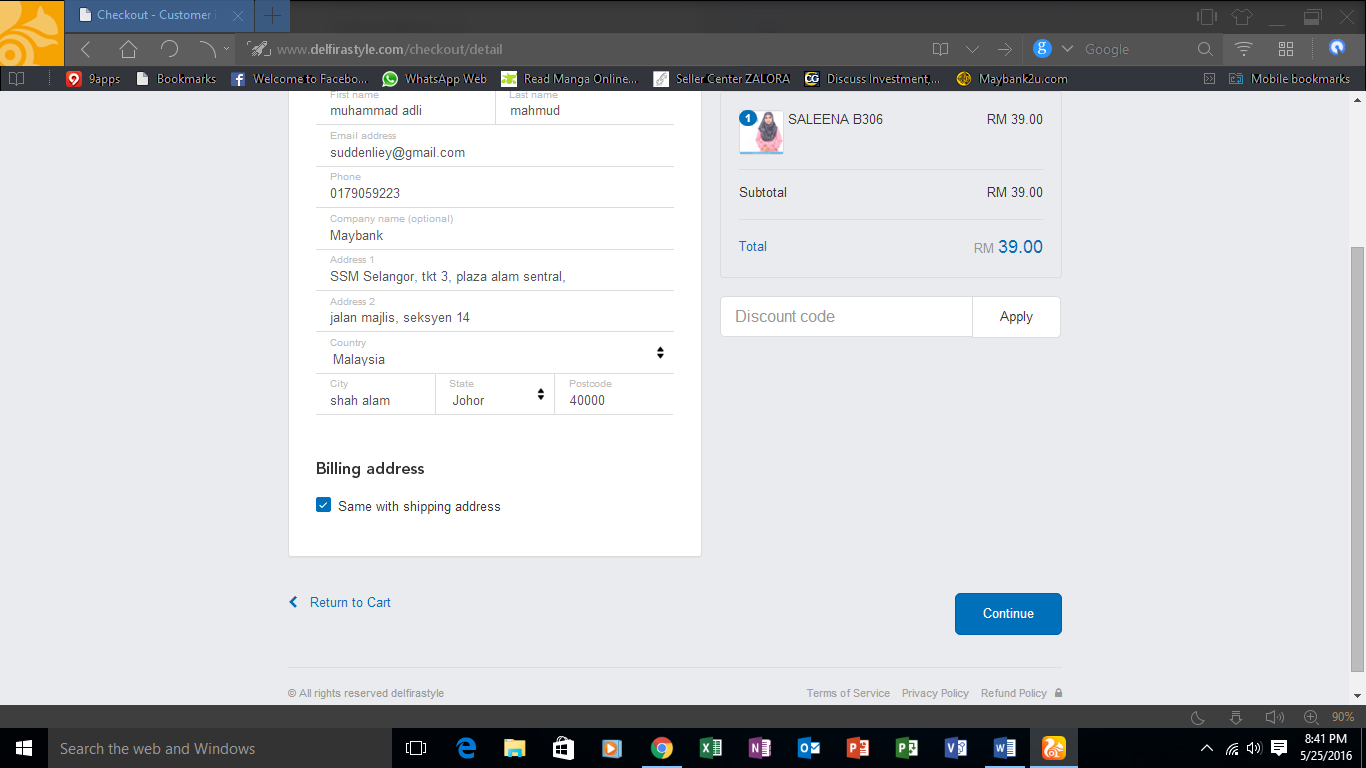Enable night mode moon icon in status bar
Image resolution: width=1366 pixels, height=768 pixels.
pos(1198,717)
